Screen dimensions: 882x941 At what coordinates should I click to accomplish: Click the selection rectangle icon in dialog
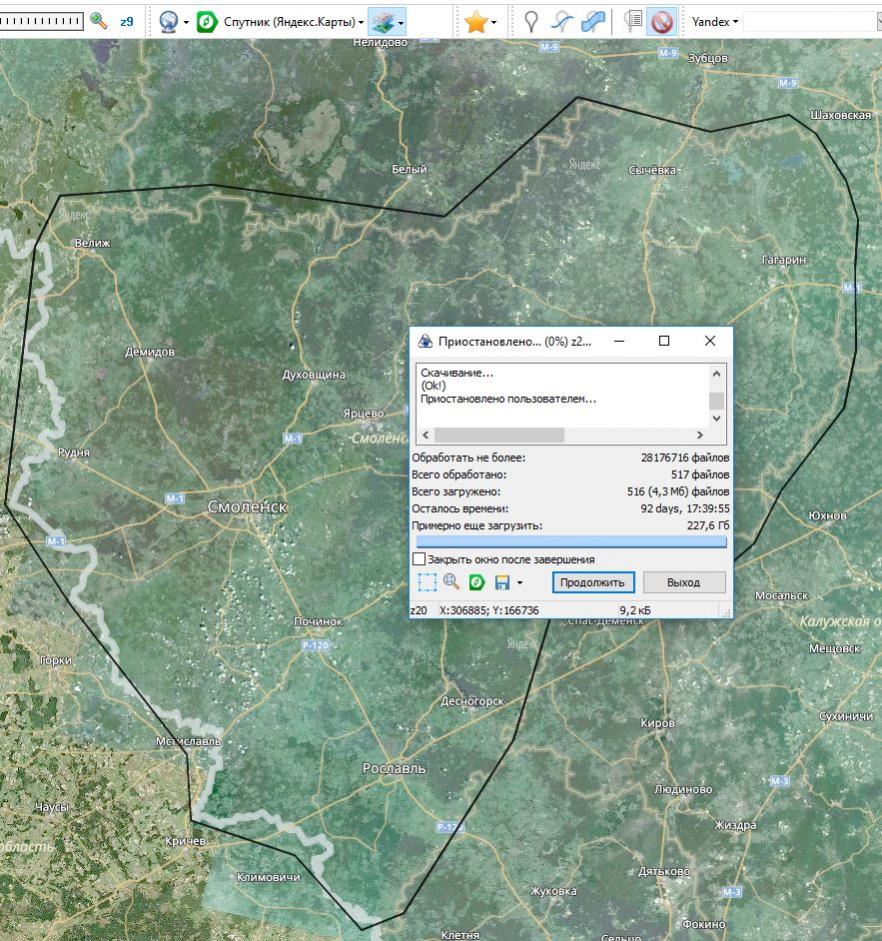pyautogui.click(x=427, y=582)
